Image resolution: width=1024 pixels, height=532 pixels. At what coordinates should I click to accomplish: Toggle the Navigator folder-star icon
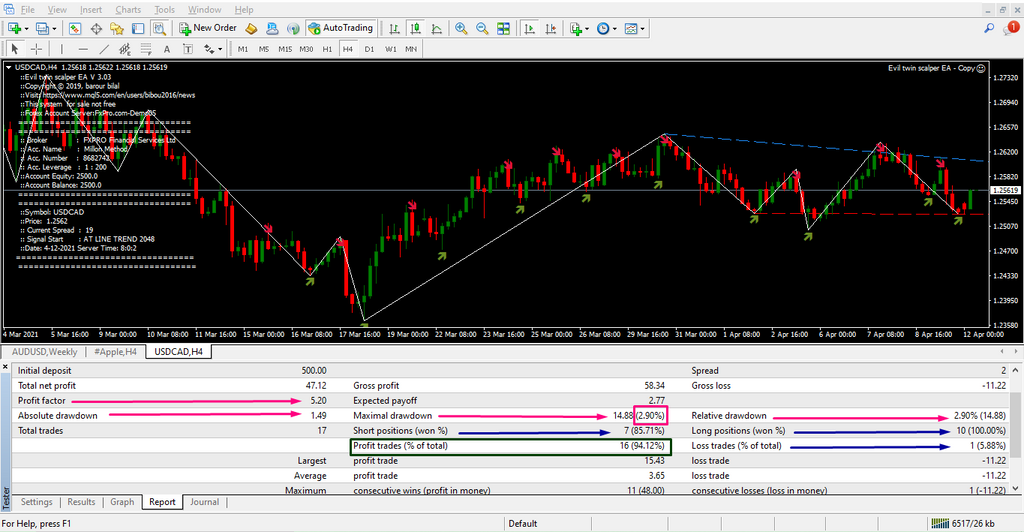click(117, 28)
